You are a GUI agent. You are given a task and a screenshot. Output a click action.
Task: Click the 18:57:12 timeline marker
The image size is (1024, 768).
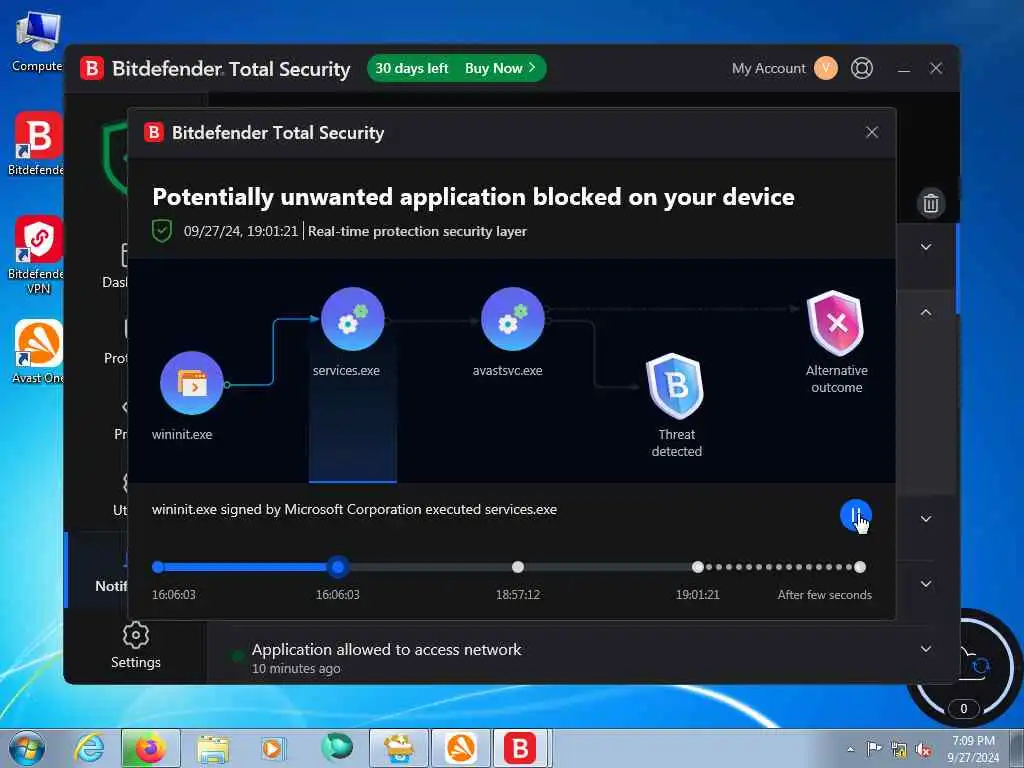pyautogui.click(x=518, y=567)
